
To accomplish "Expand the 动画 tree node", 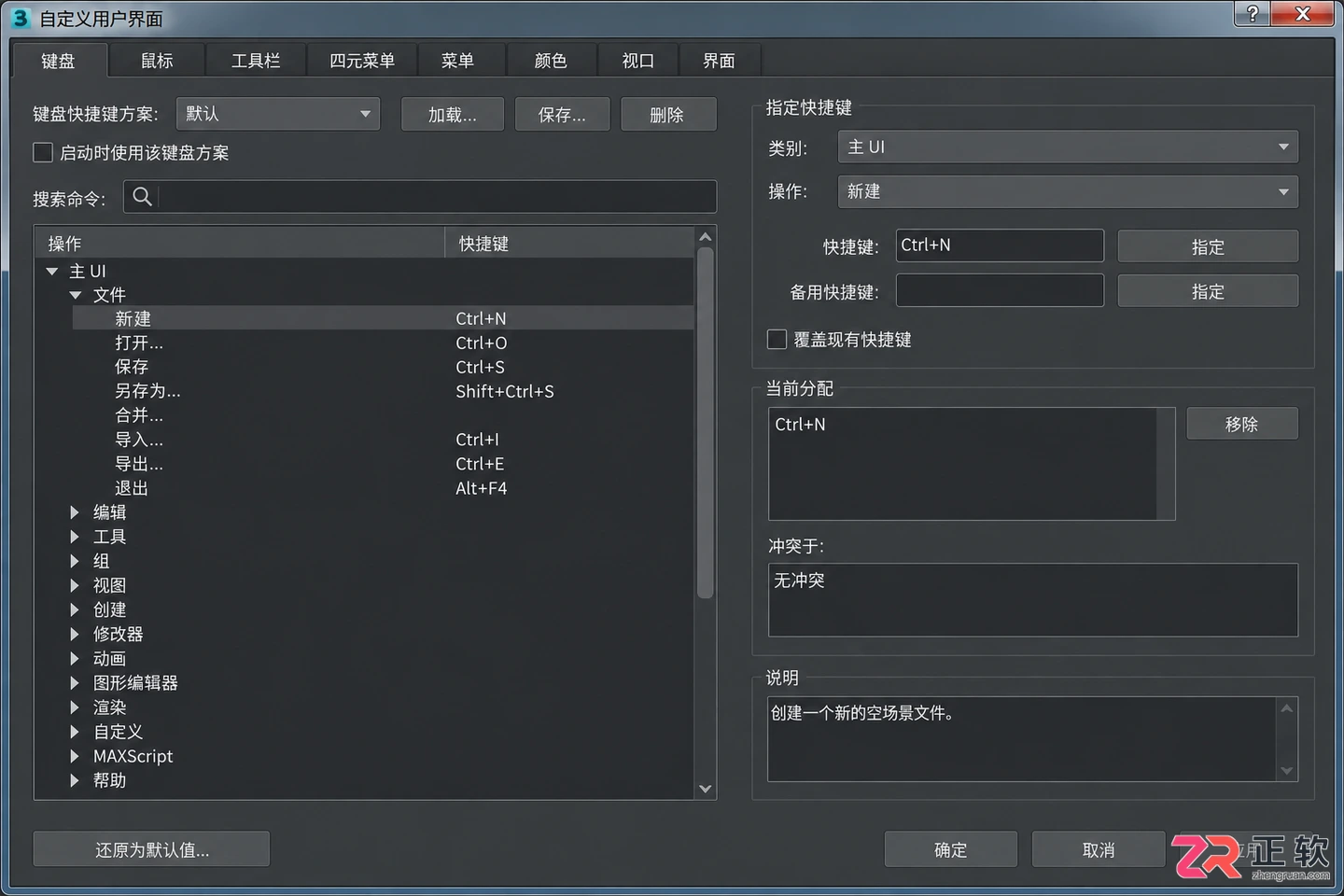I will tap(75, 658).
